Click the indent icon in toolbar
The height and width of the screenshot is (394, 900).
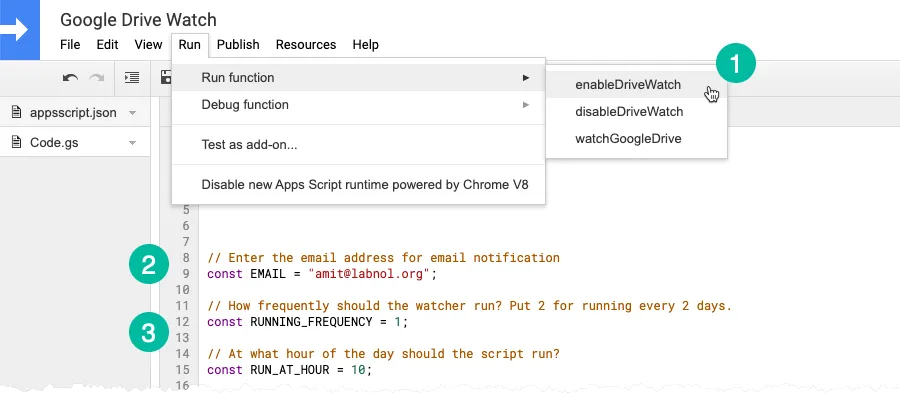(x=131, y=78)
